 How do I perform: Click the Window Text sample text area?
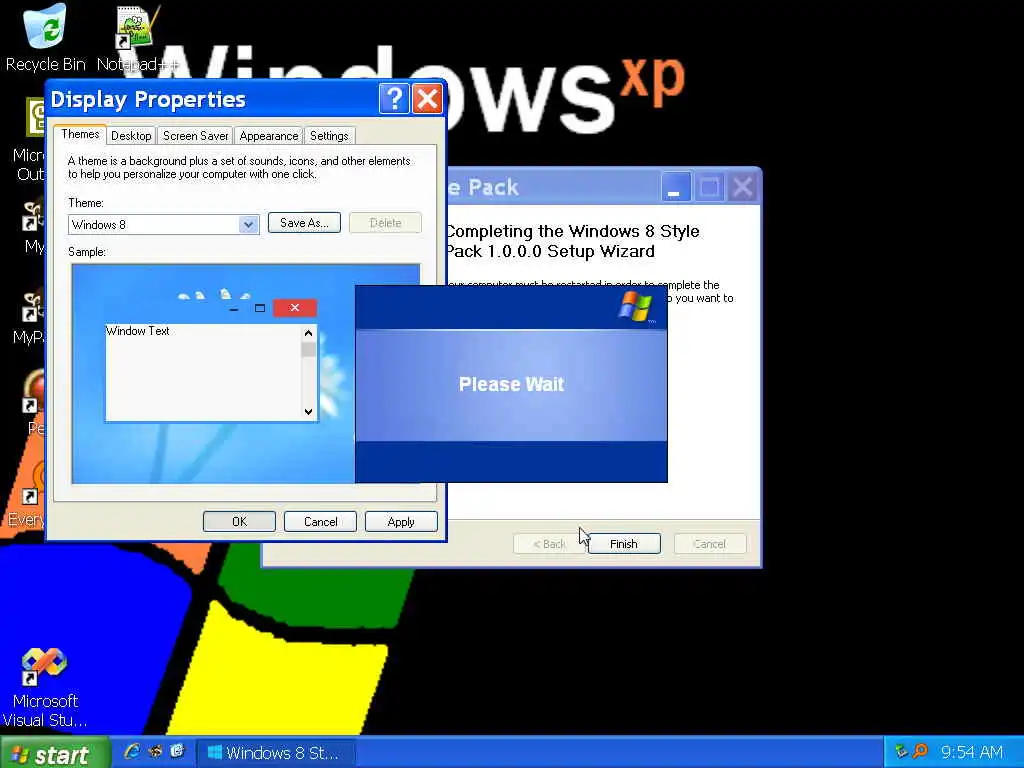coord(203,373)
